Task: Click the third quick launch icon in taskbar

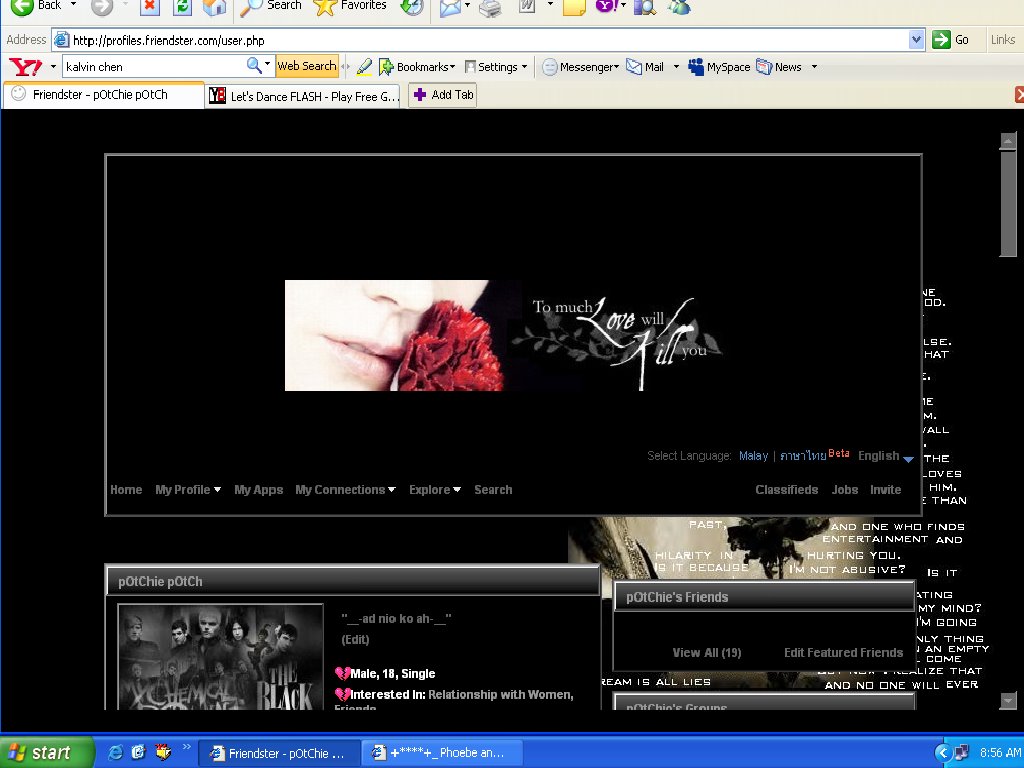Action: (x=163, y=752)
